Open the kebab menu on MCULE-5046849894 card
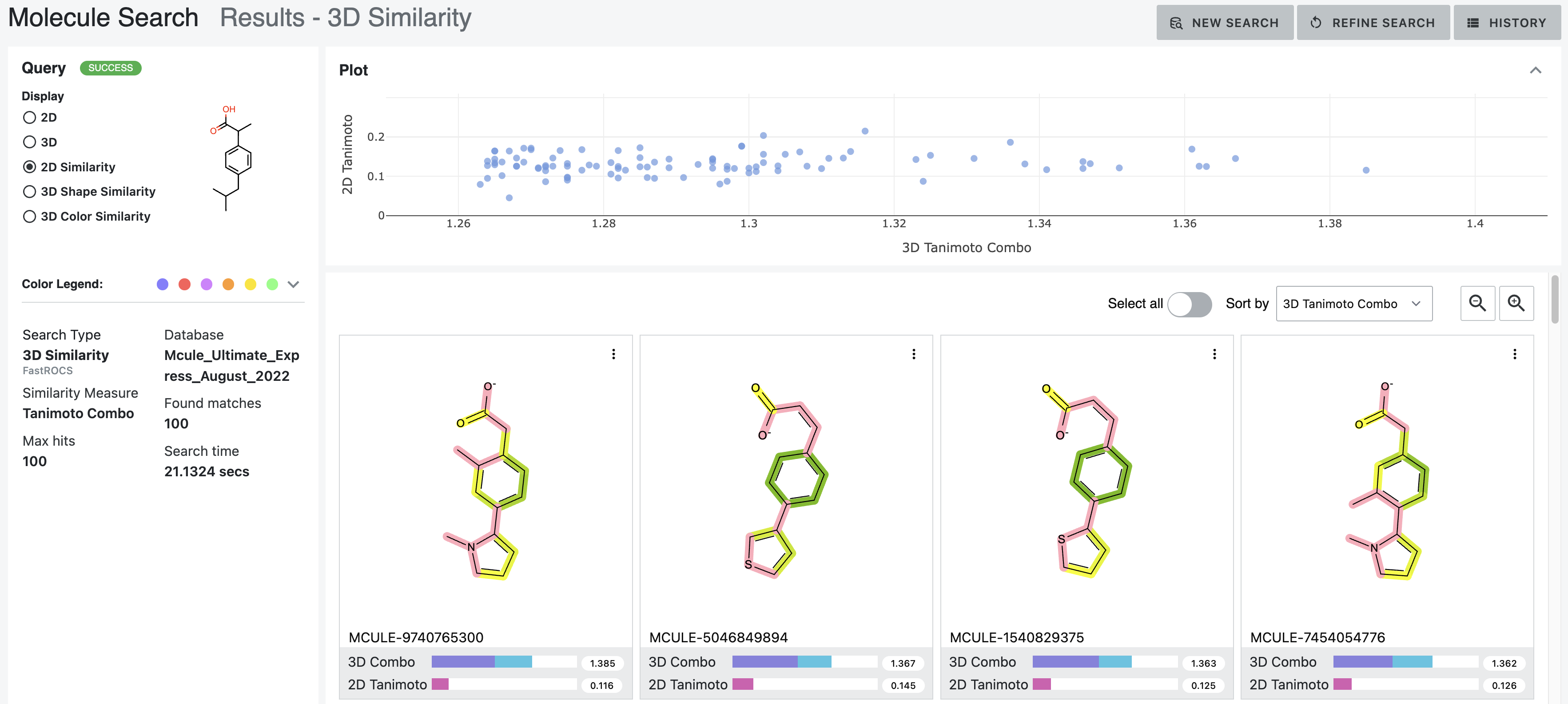 913,353
